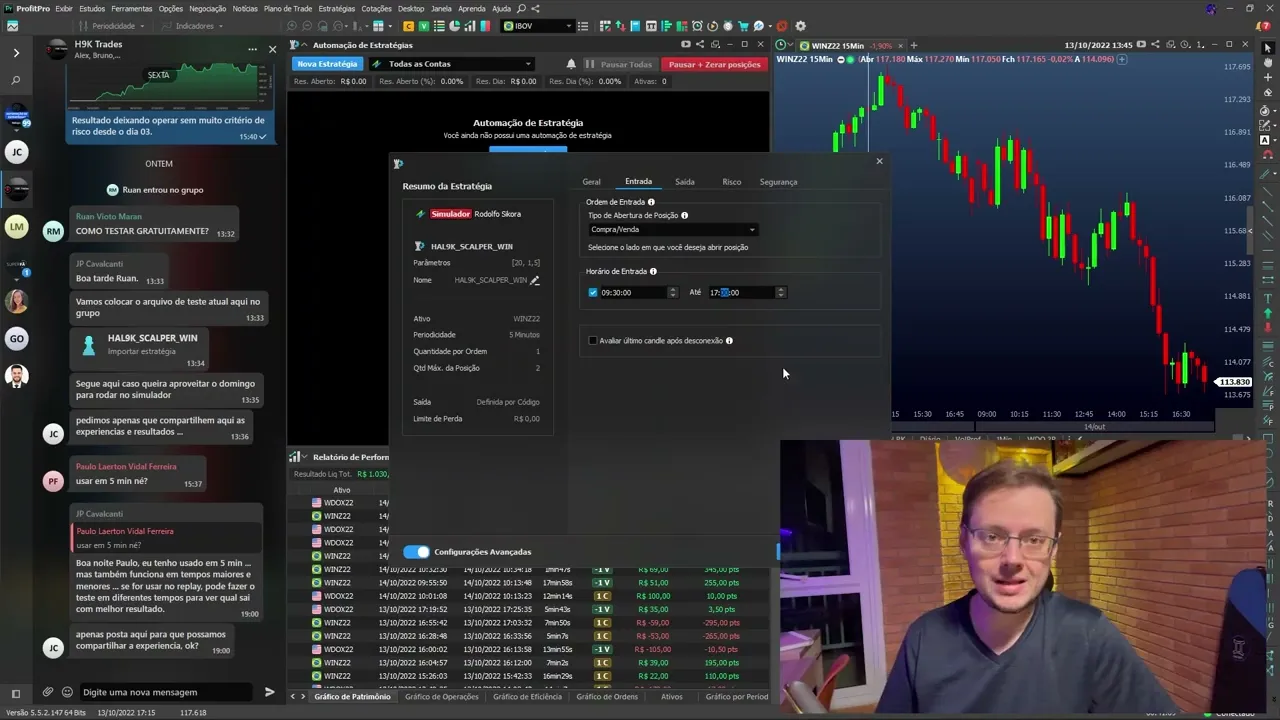Adjust the end time 17:00 stepper
The width and height of the screenshot is (1280, 720).
click(x=781, y=292)
